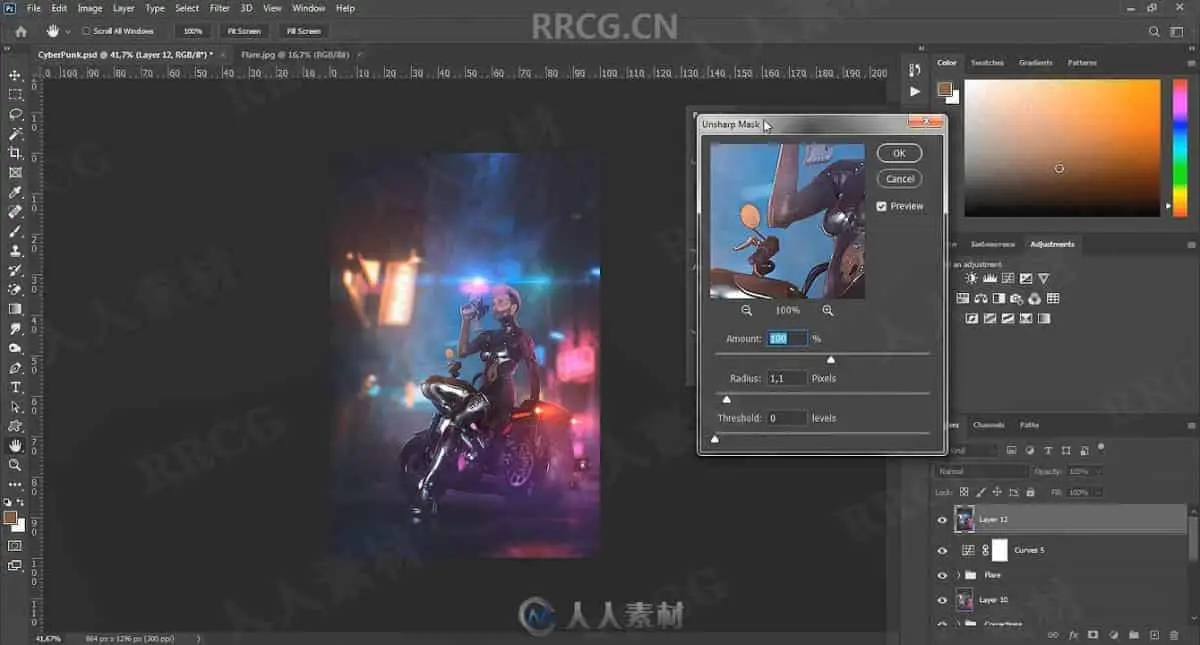
Task: Select the Horizontal Type tool
Action: (15, 387)
